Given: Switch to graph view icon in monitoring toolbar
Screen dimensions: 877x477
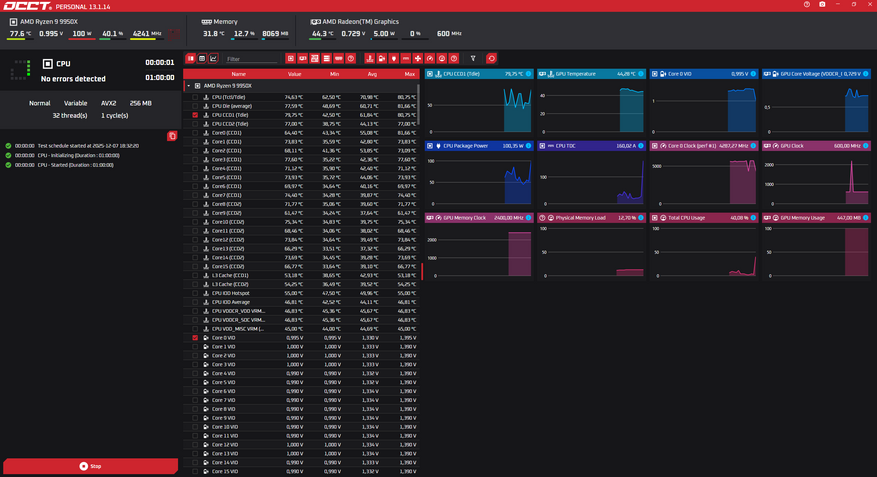Looking at the screenshot, I should click(213, 59).
